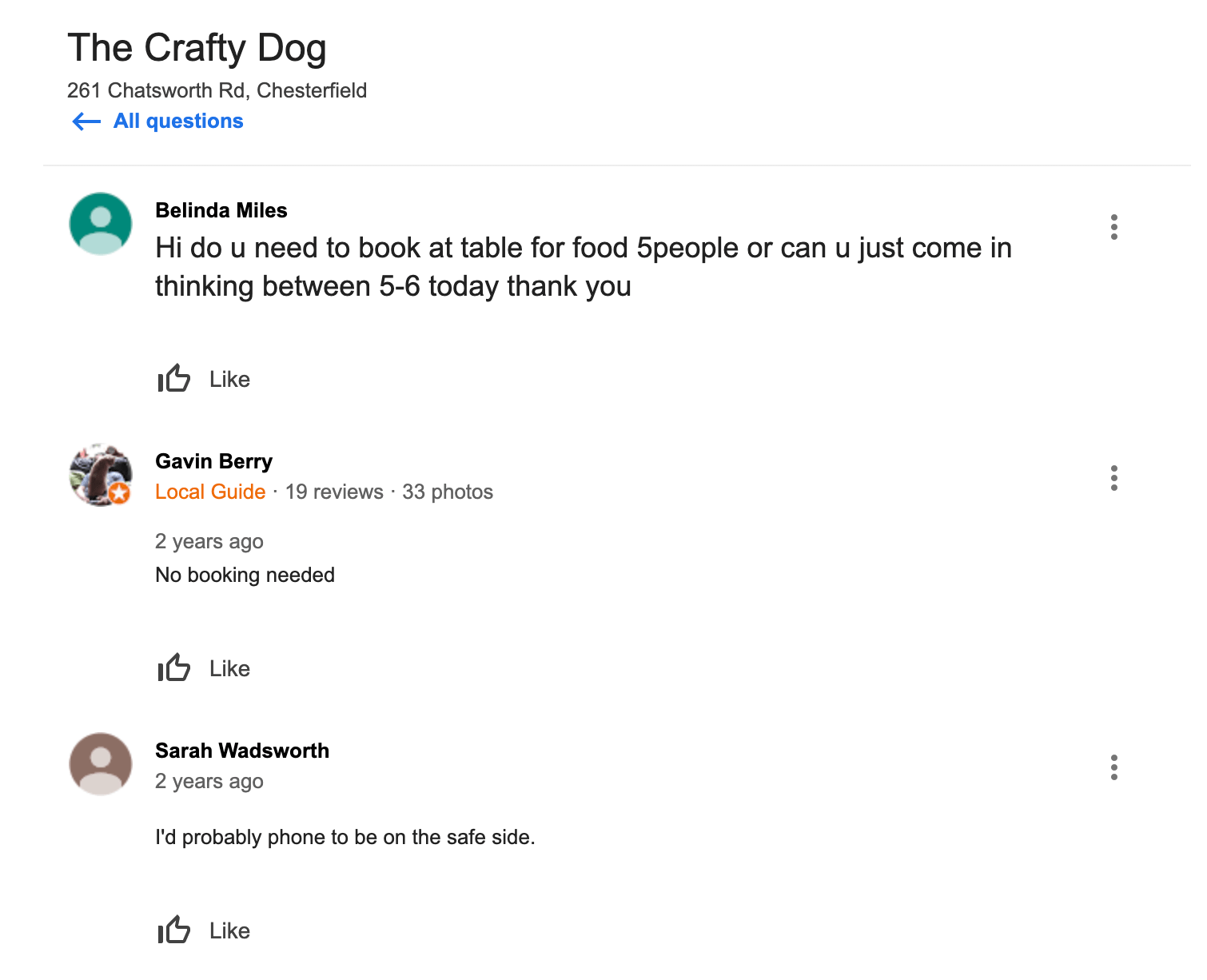Click the orange Local Guide star badge
Image resolution: width=1207 pixels, height=980 pixels.
(x=120, y=493)
